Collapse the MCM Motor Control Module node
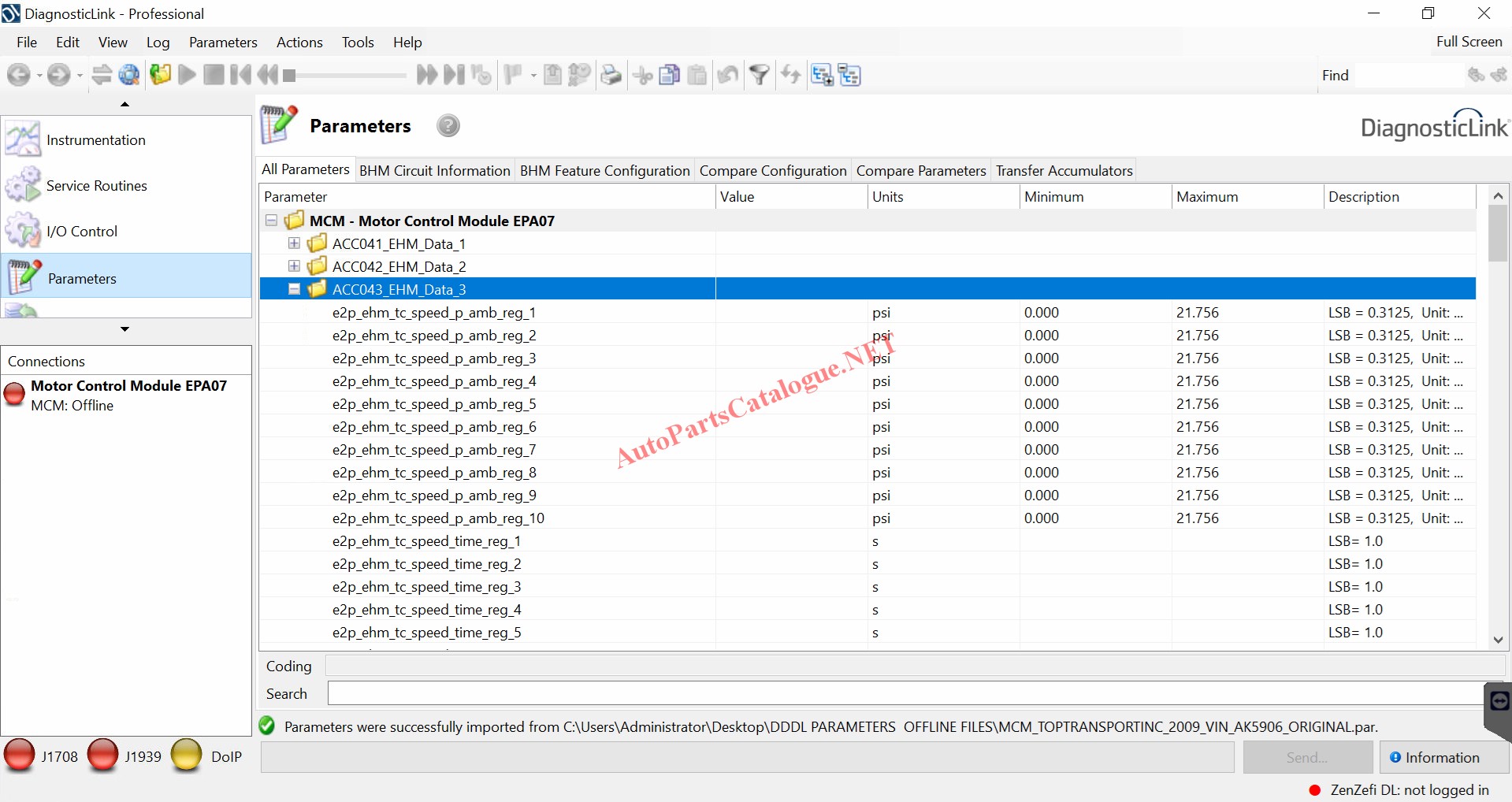Image resolution: width=1512 pixels, height=802 pixels. [x=271, y=221]
